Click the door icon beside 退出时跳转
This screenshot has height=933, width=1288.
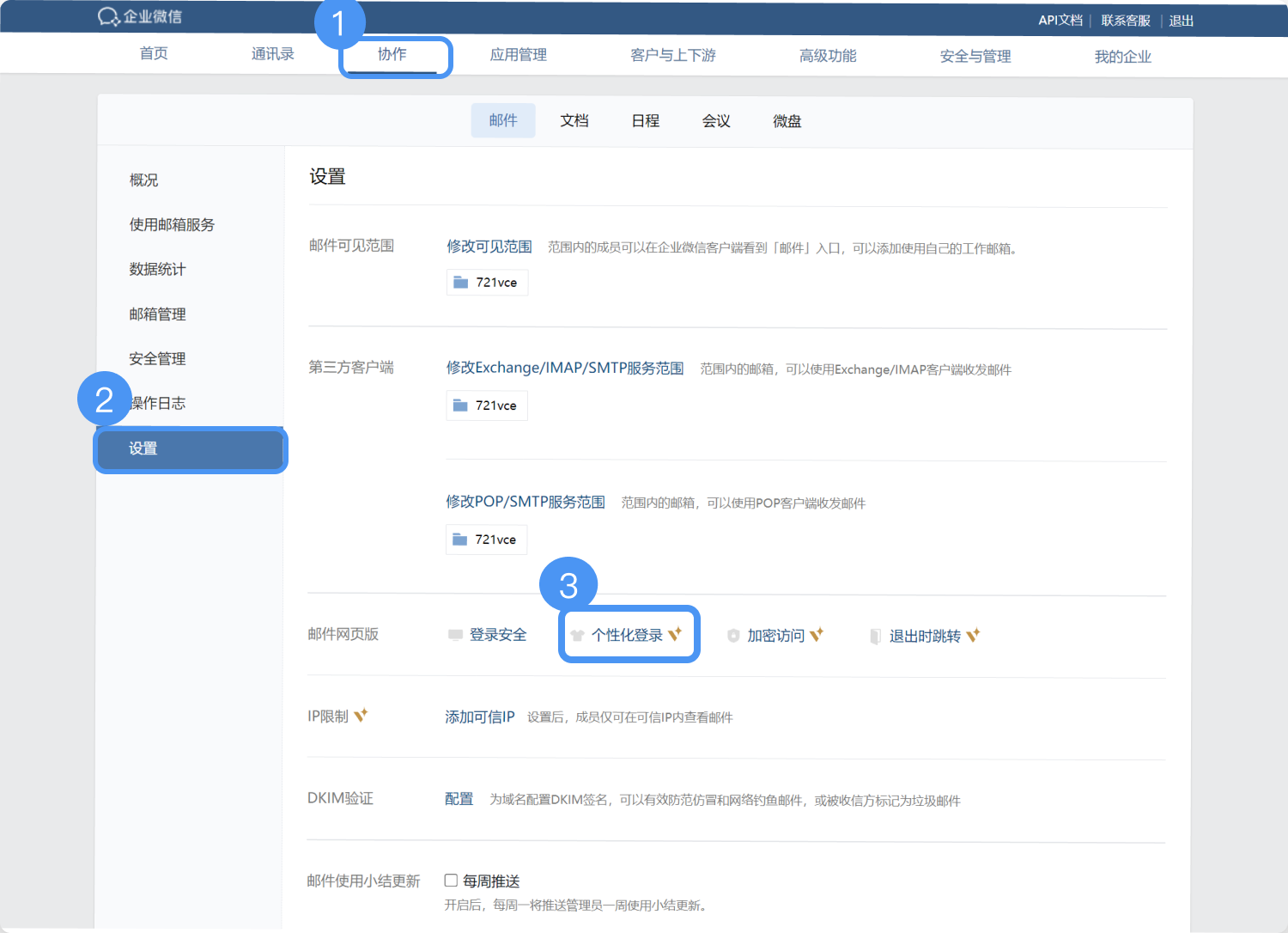click(876, 637)
